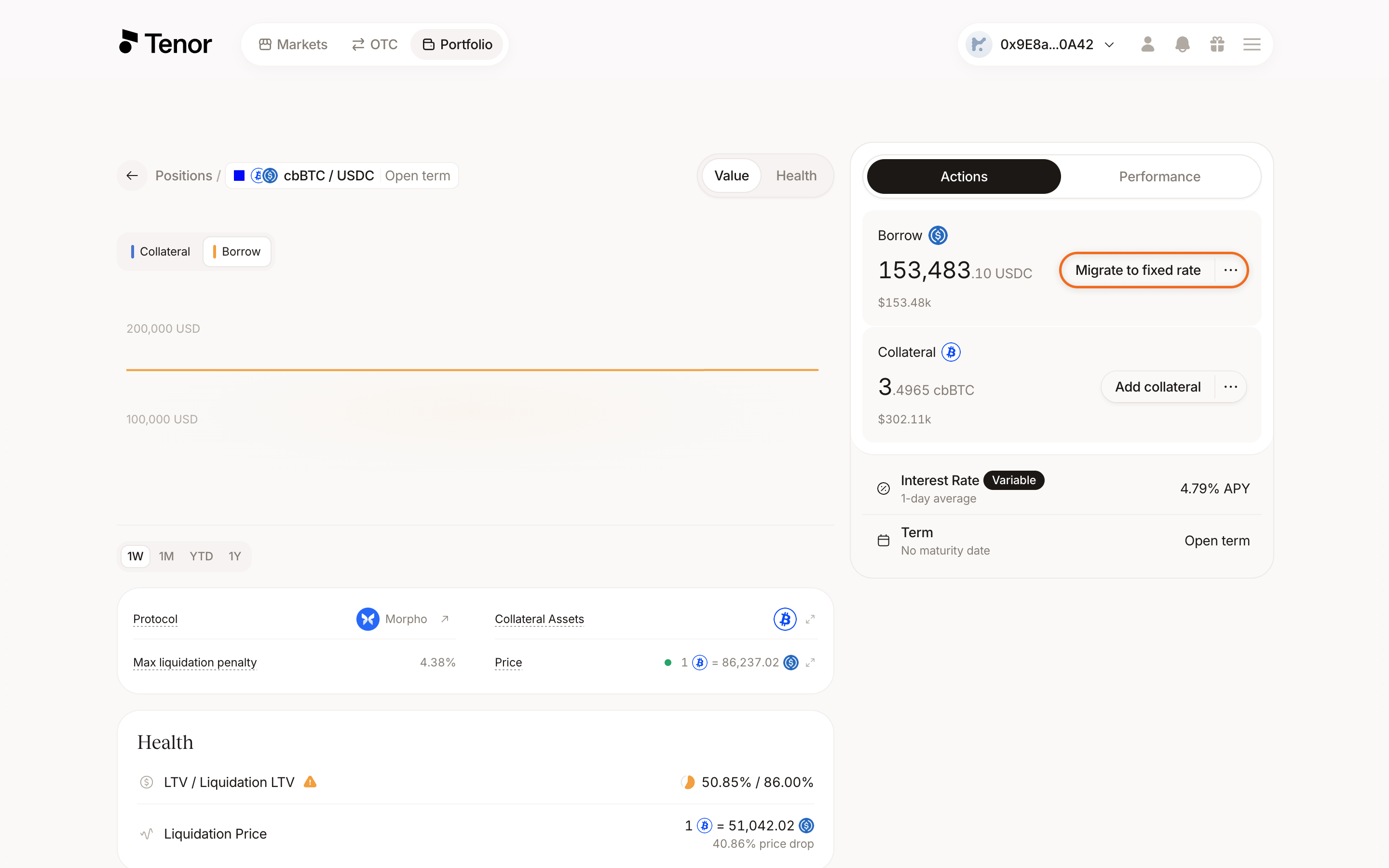Image resolution: width=1389 pixels, height=868 pixels.
Task: Expand the Price details icon
Action: click(x=810, y=663)
